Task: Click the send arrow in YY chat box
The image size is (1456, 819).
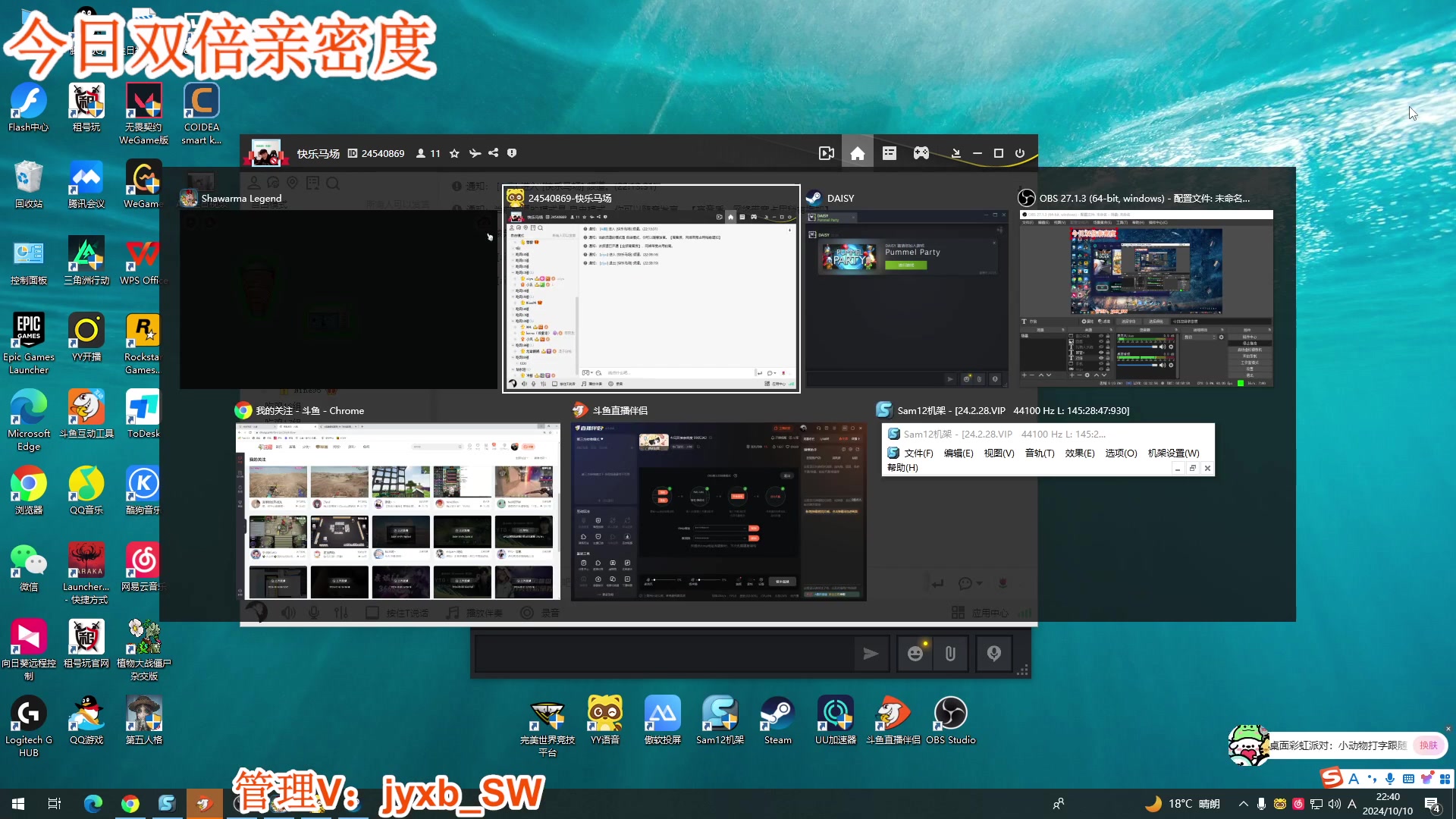Action: click(x=871, y=654)
